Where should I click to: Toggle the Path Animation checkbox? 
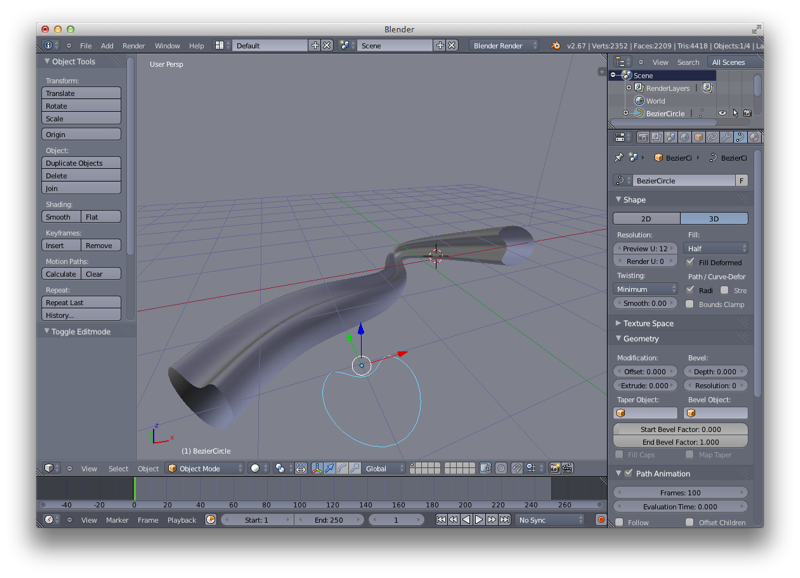[629, 473]
